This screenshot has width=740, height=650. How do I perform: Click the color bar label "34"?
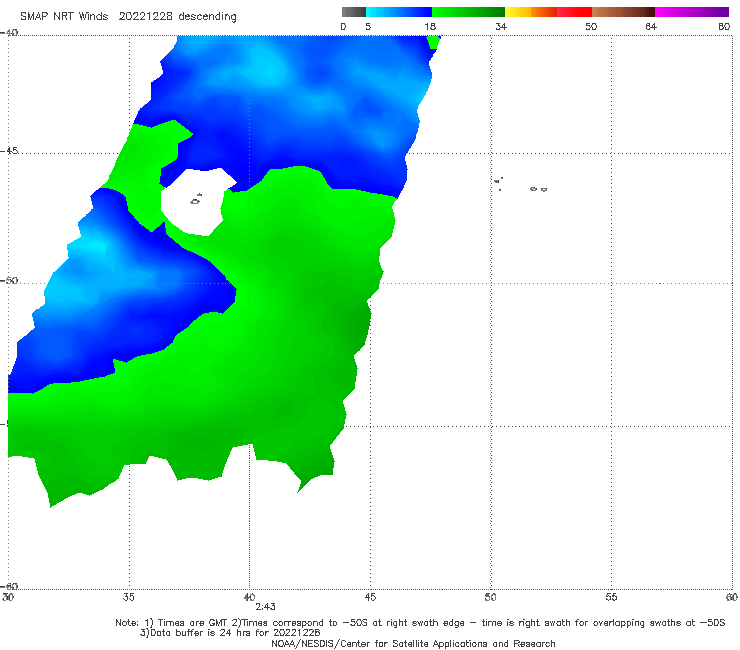501,26
